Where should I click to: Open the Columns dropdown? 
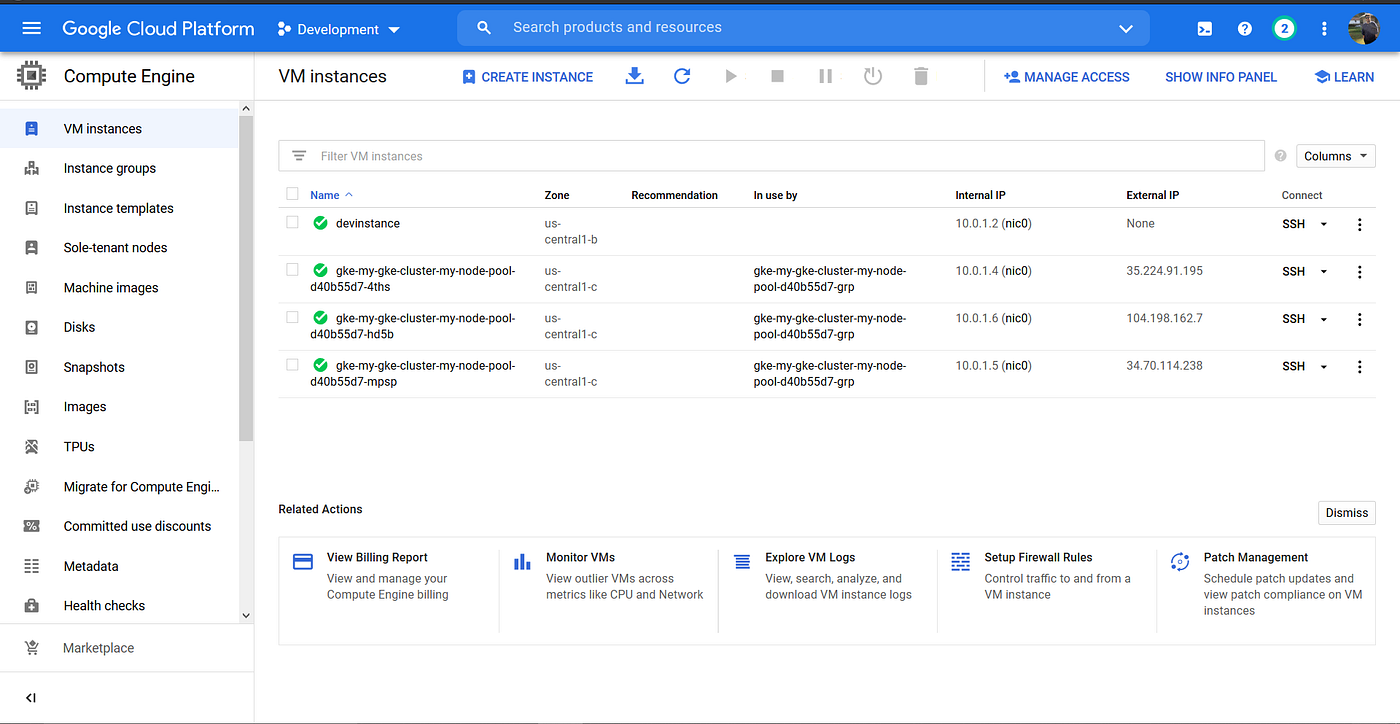[1336, 156]
